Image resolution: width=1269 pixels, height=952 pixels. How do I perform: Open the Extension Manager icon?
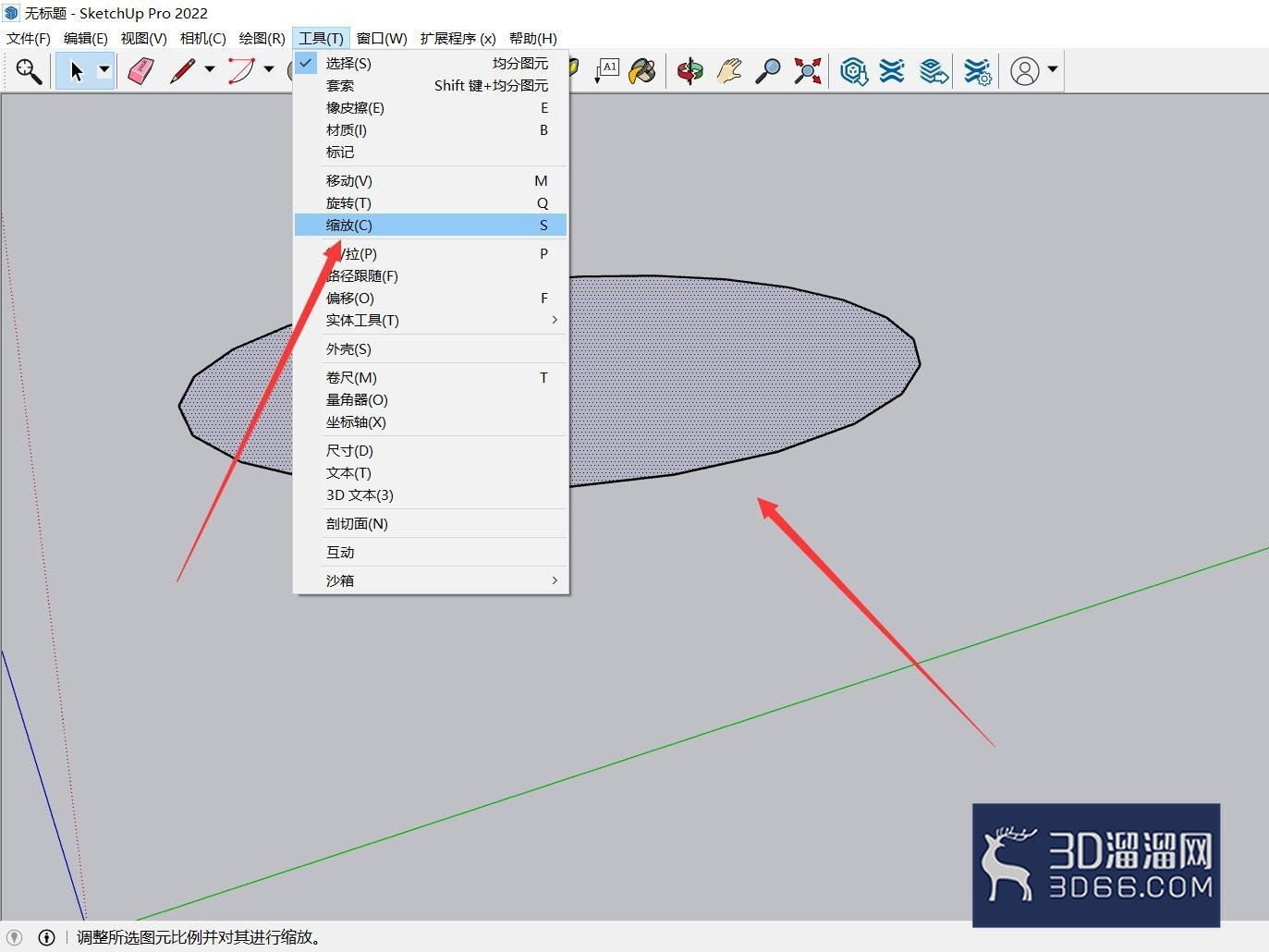977,71
